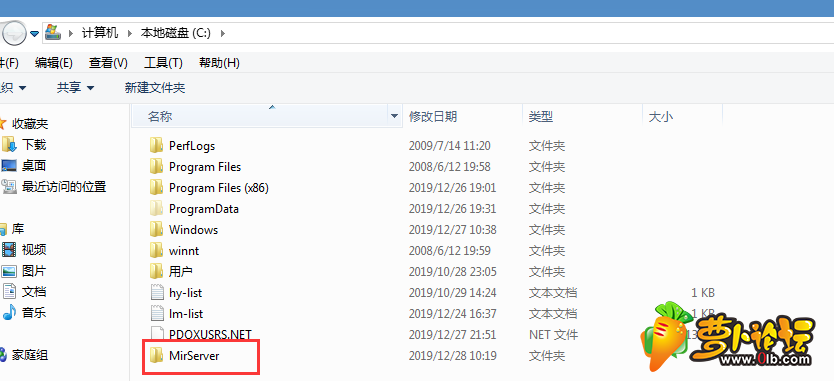Select the hy-list text file icon

click(156, 293)
